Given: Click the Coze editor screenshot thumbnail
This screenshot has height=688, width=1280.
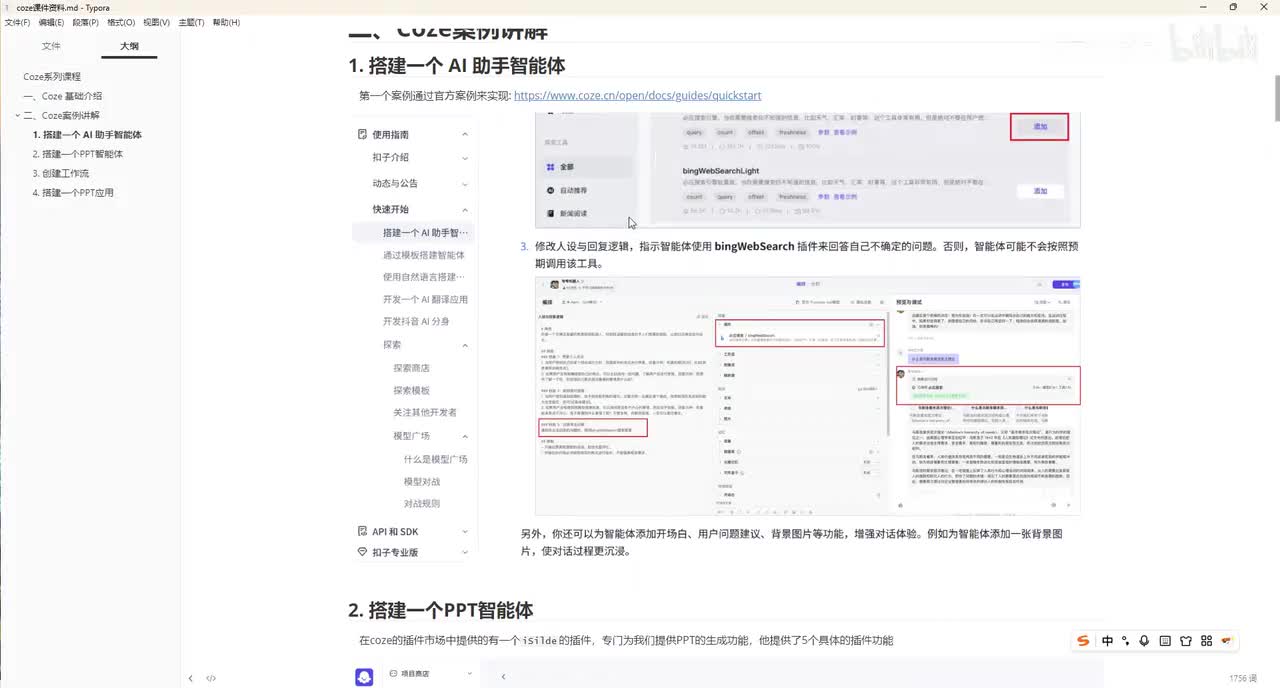Looking at the screenshot, I should pos(808,396).
